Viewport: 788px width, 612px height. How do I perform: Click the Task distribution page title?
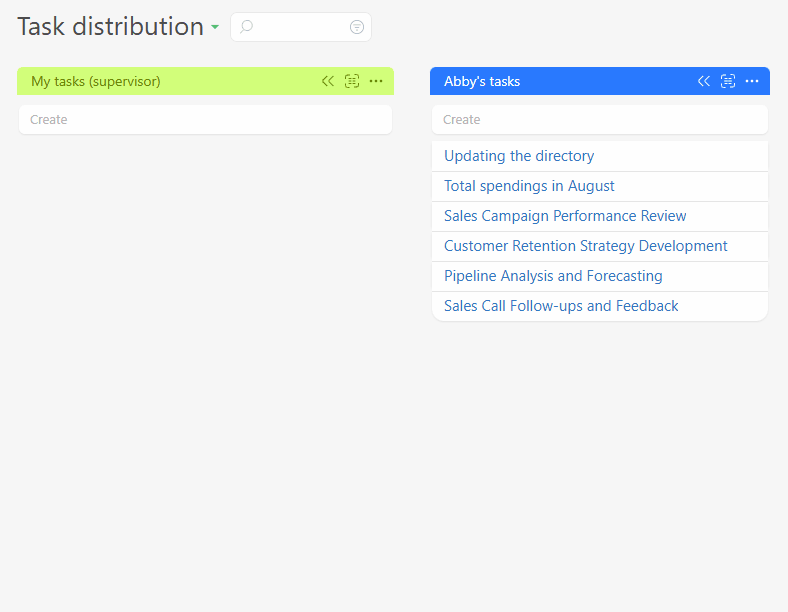pyautogui.click(x=110, y=27)
